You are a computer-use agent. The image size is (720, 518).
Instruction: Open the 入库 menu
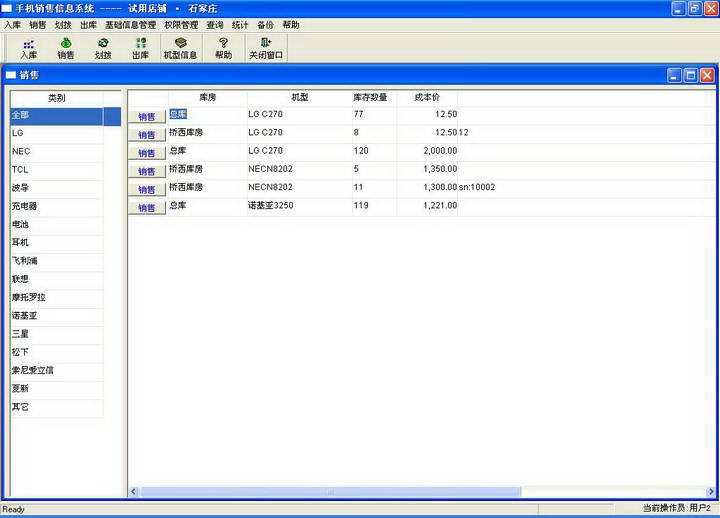[x=12, y=25]
